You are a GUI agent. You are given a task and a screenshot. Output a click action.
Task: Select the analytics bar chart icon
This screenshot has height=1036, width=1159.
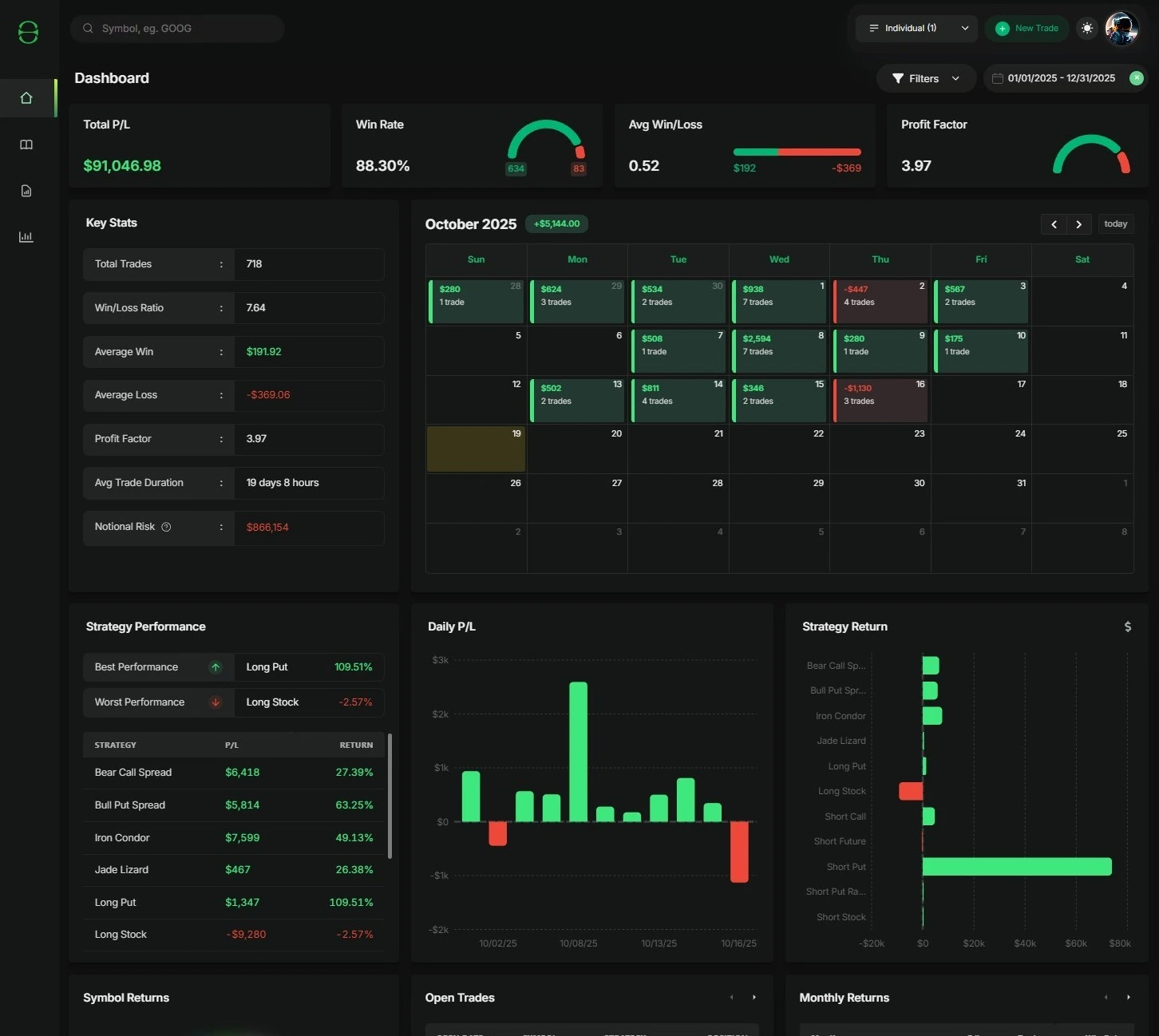pos(26,236)
